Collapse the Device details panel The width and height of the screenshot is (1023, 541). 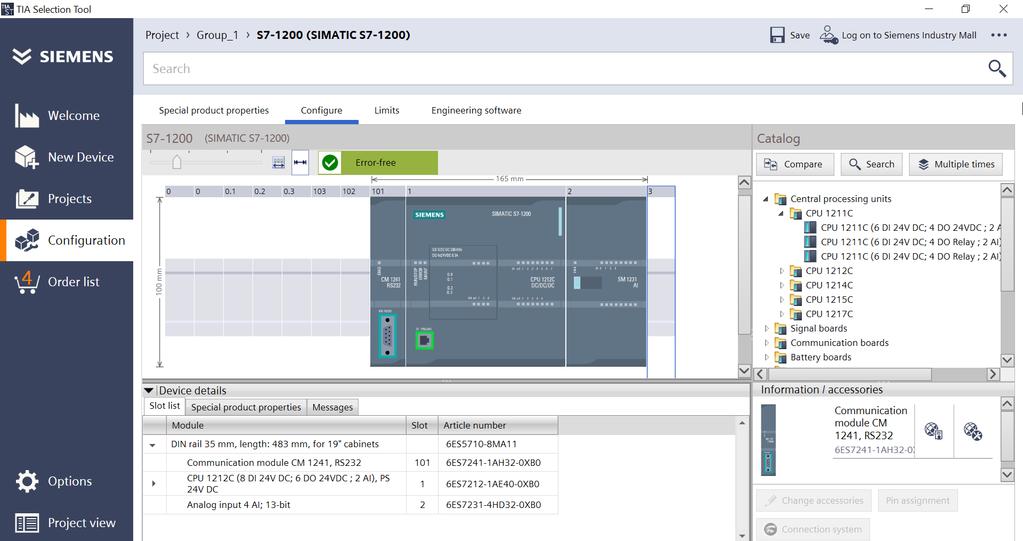click(x=149, y=390)
